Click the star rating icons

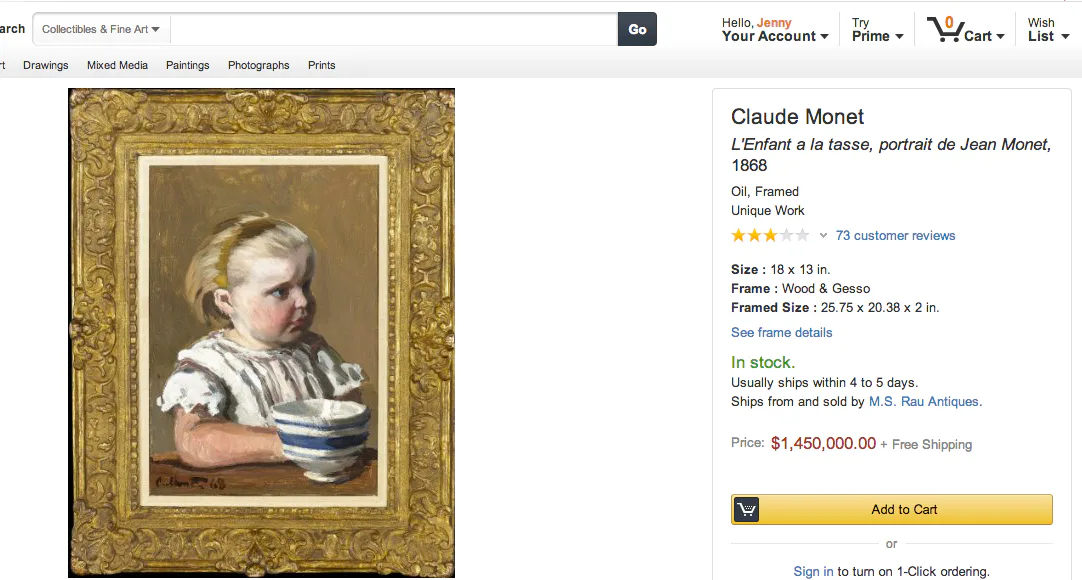coord(770,236)
